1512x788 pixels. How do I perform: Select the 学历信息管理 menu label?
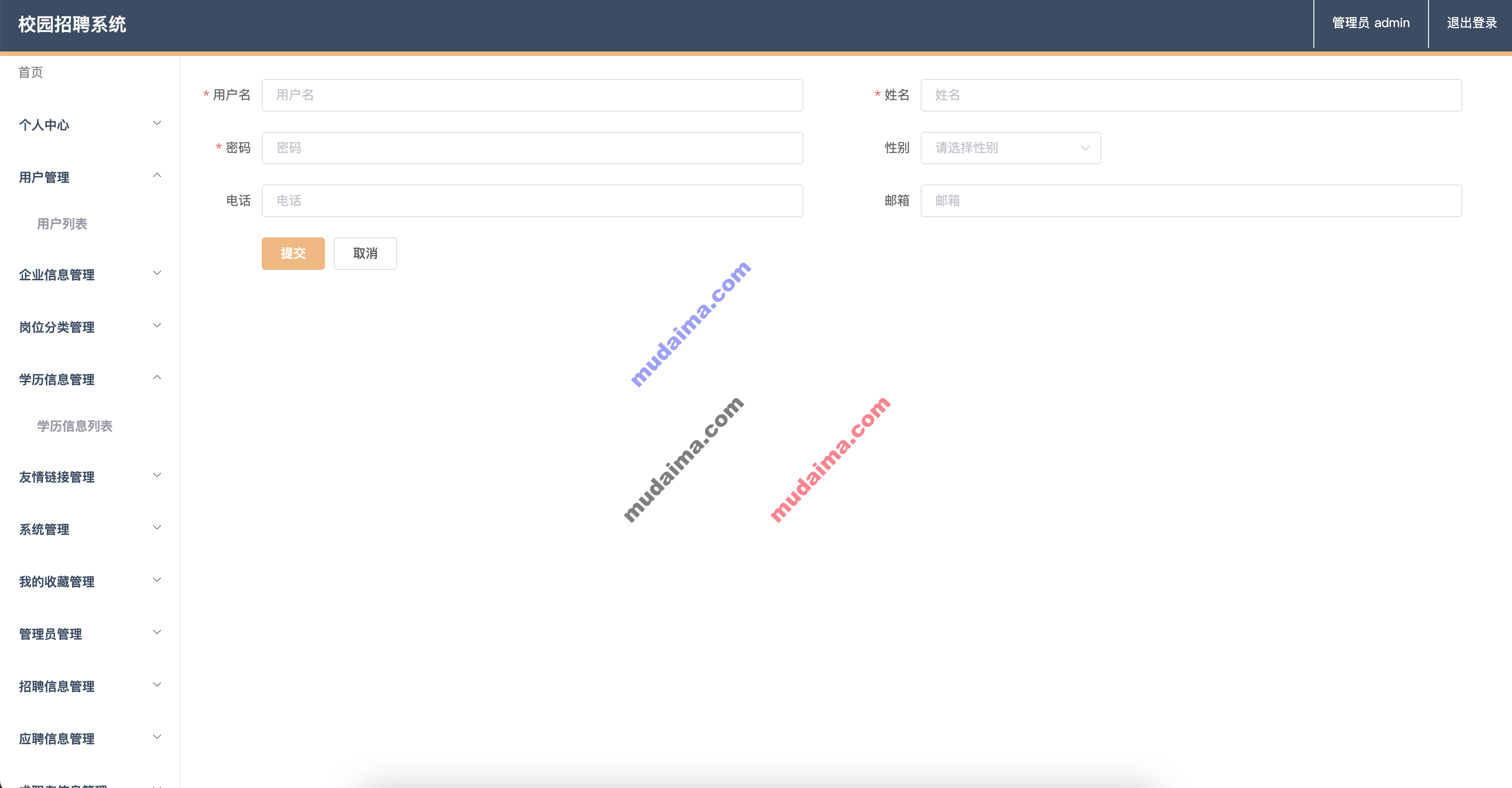click(56, 379)
